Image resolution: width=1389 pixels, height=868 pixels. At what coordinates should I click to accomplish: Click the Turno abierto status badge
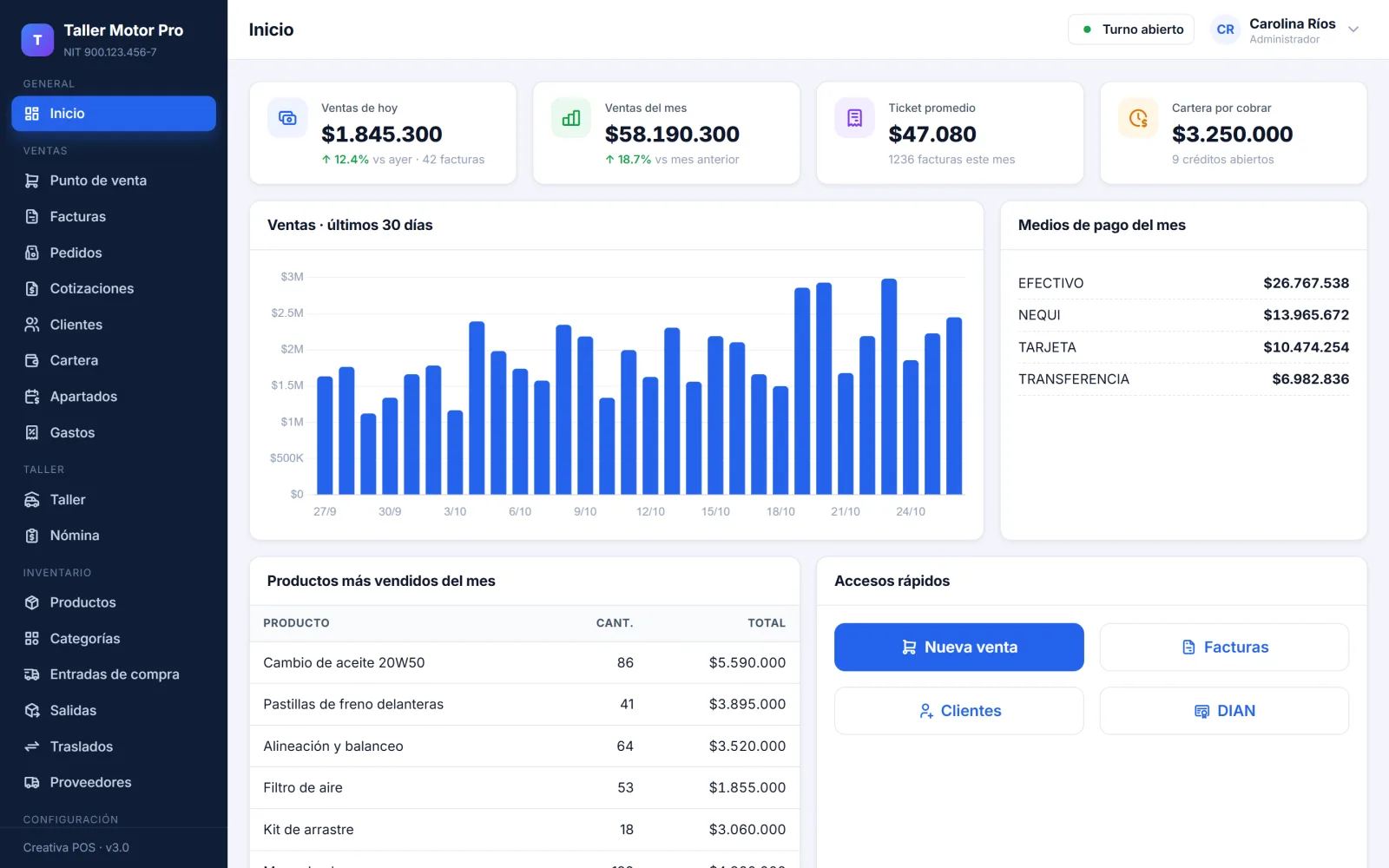click(1131, 30)
